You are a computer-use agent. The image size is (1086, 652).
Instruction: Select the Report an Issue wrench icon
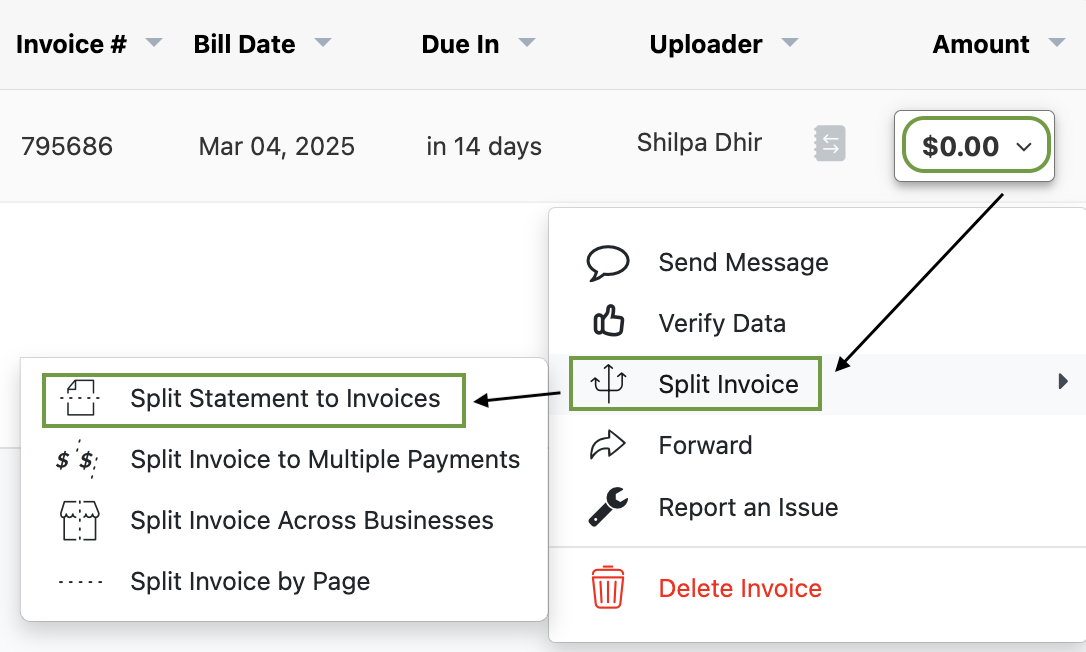(x=609, y=507)
